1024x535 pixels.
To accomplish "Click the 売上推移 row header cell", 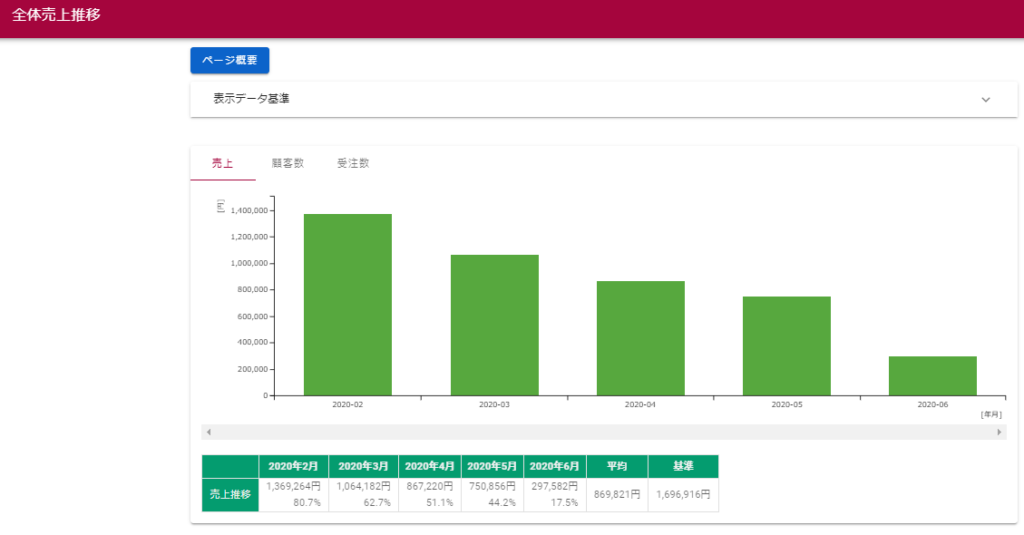I will click(230, 494).
